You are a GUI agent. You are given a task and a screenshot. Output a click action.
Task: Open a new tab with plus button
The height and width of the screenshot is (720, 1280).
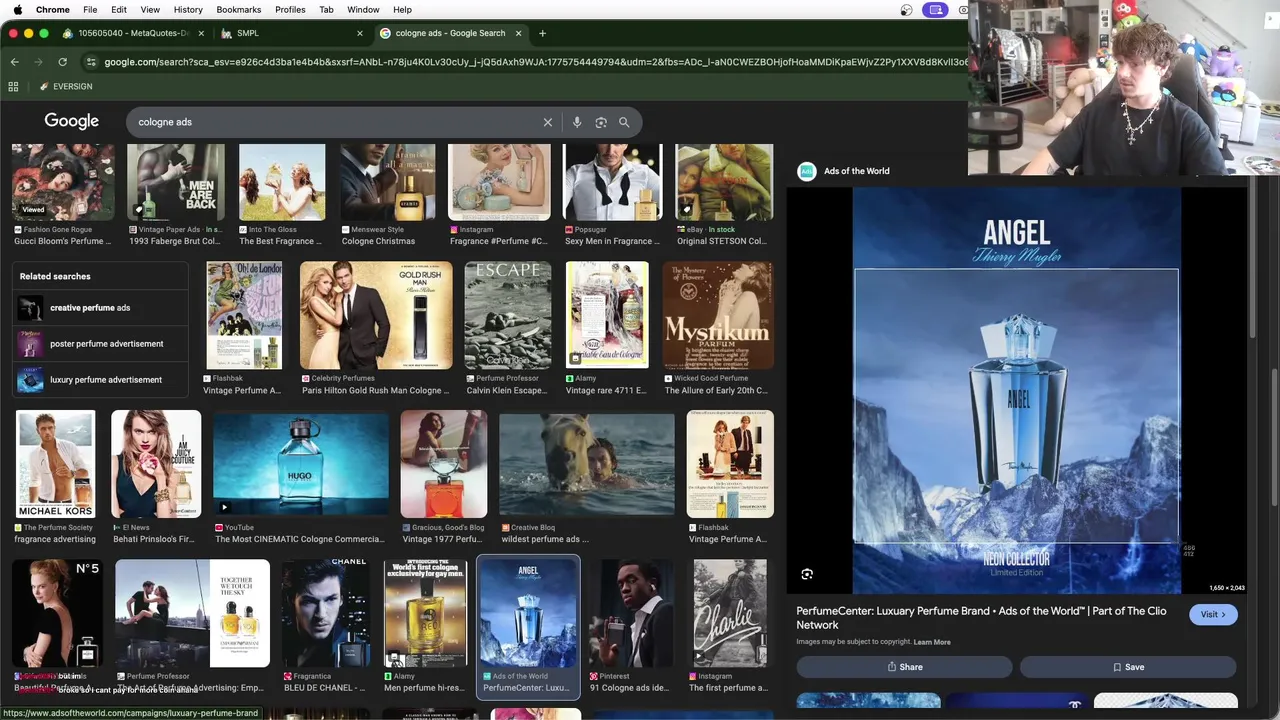coord(542,33)
